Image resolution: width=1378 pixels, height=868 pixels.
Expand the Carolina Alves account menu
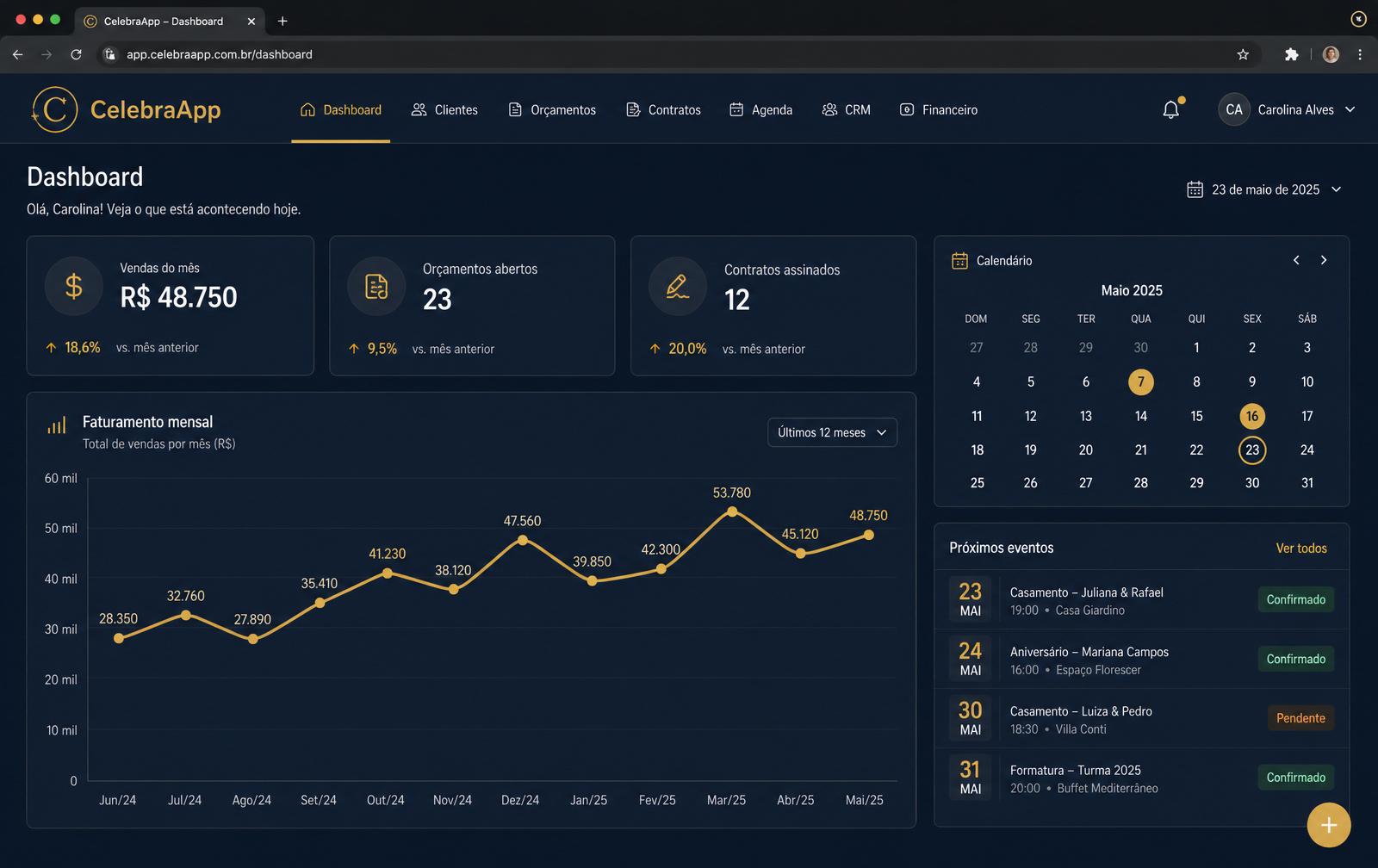(x=1350, y=109)
